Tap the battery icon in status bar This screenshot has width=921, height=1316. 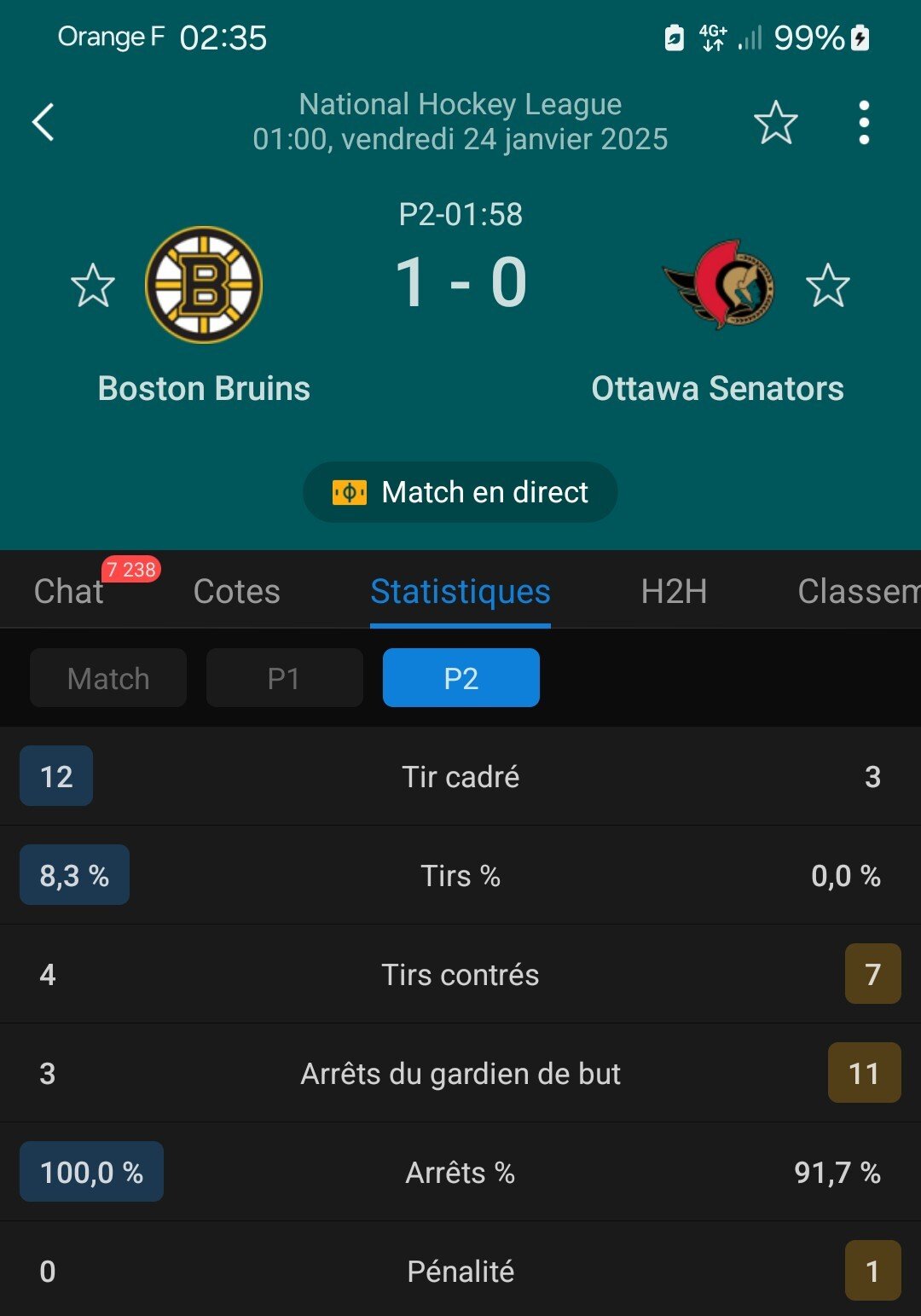pos(860,38)
